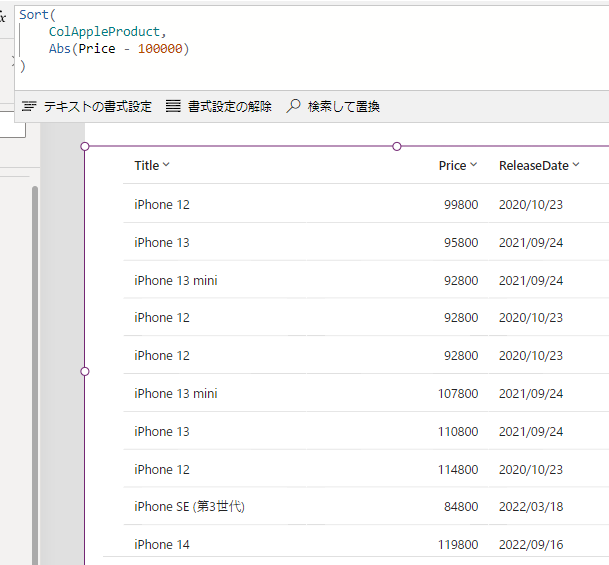Click iPhone 12 row priced 114800
This screenshot has width=609, height=565.
click(366, 469)
